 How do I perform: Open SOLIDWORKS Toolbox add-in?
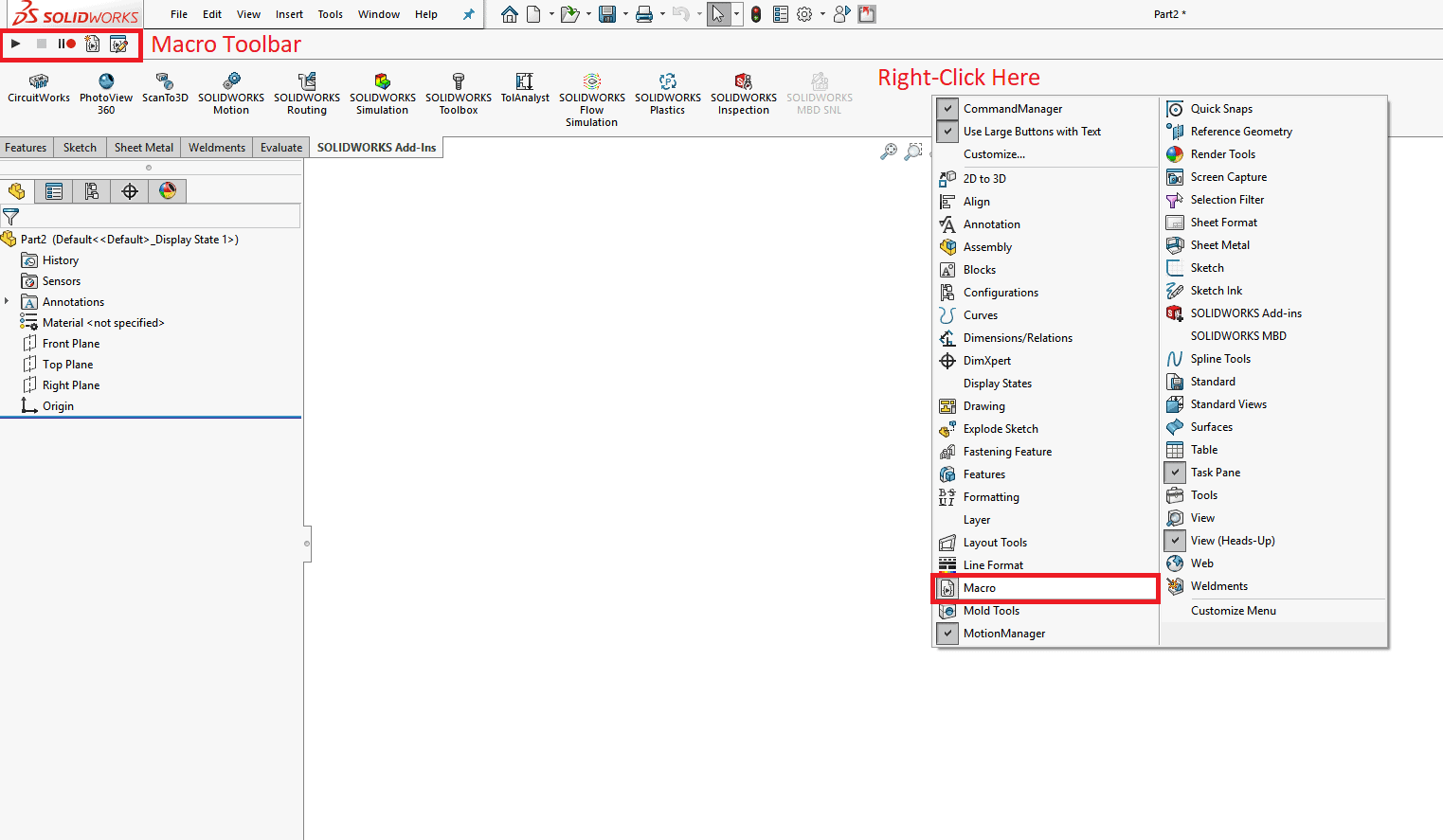click(x=459, y=95)
